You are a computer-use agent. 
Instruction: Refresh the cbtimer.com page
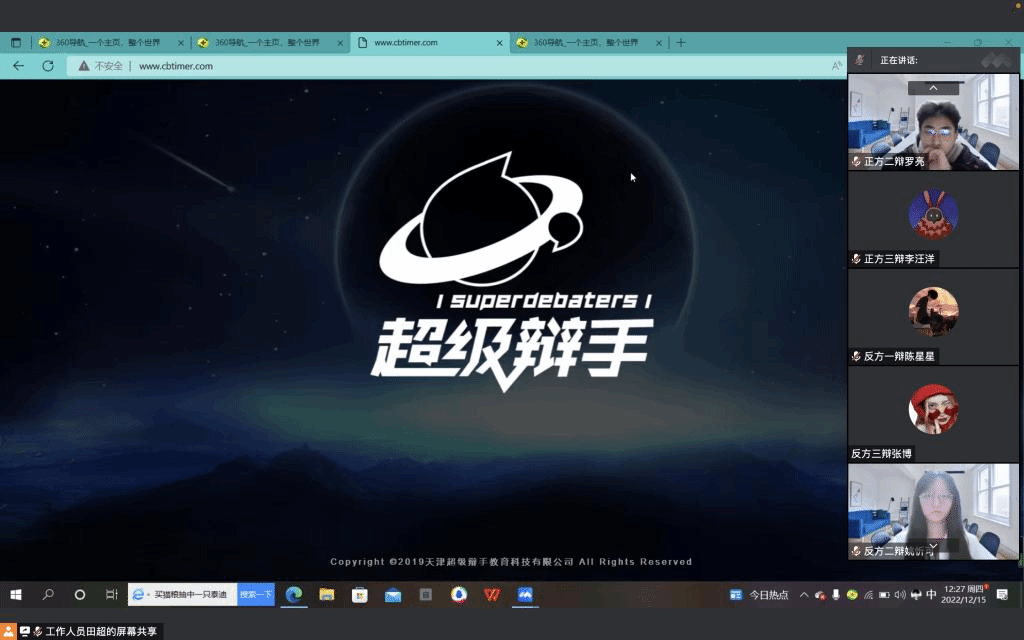coord(48,66)
